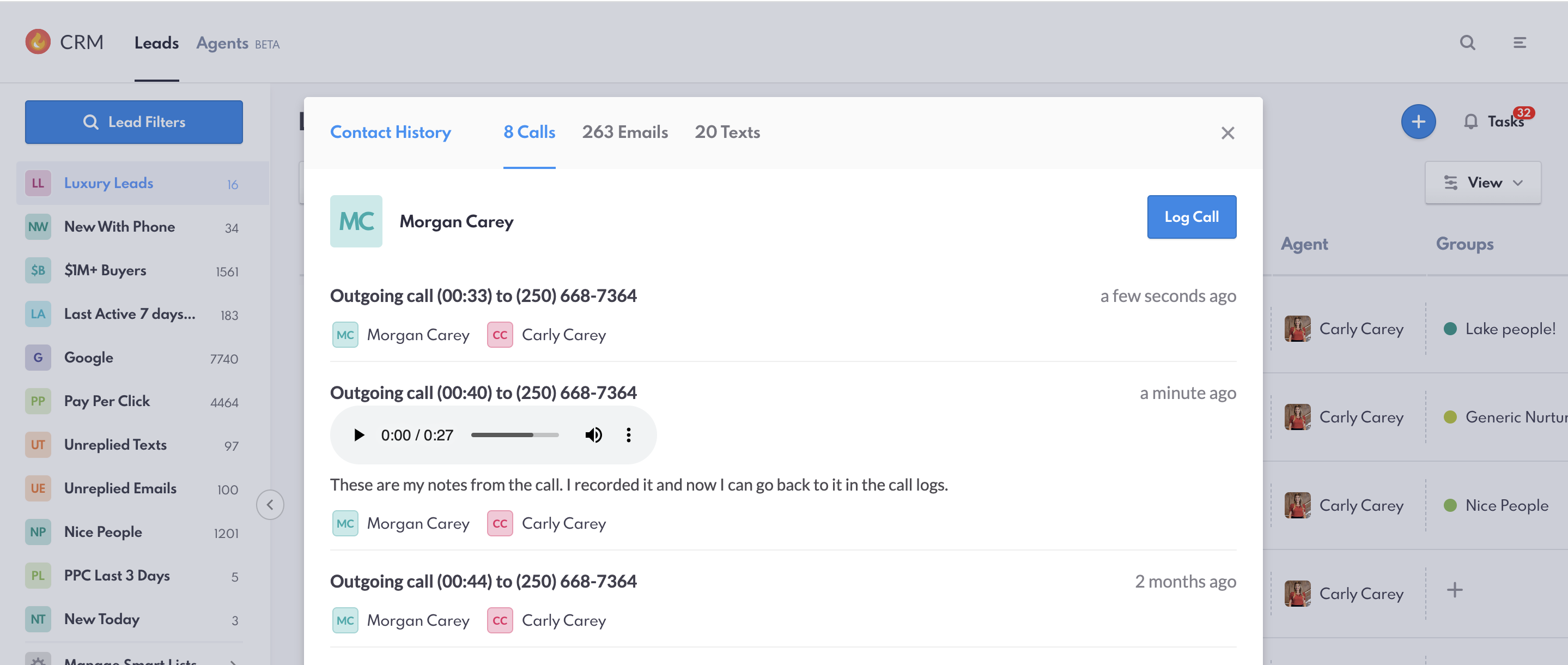
Task: Click the G Google badge icon
Action: click(x=38, y=358)
